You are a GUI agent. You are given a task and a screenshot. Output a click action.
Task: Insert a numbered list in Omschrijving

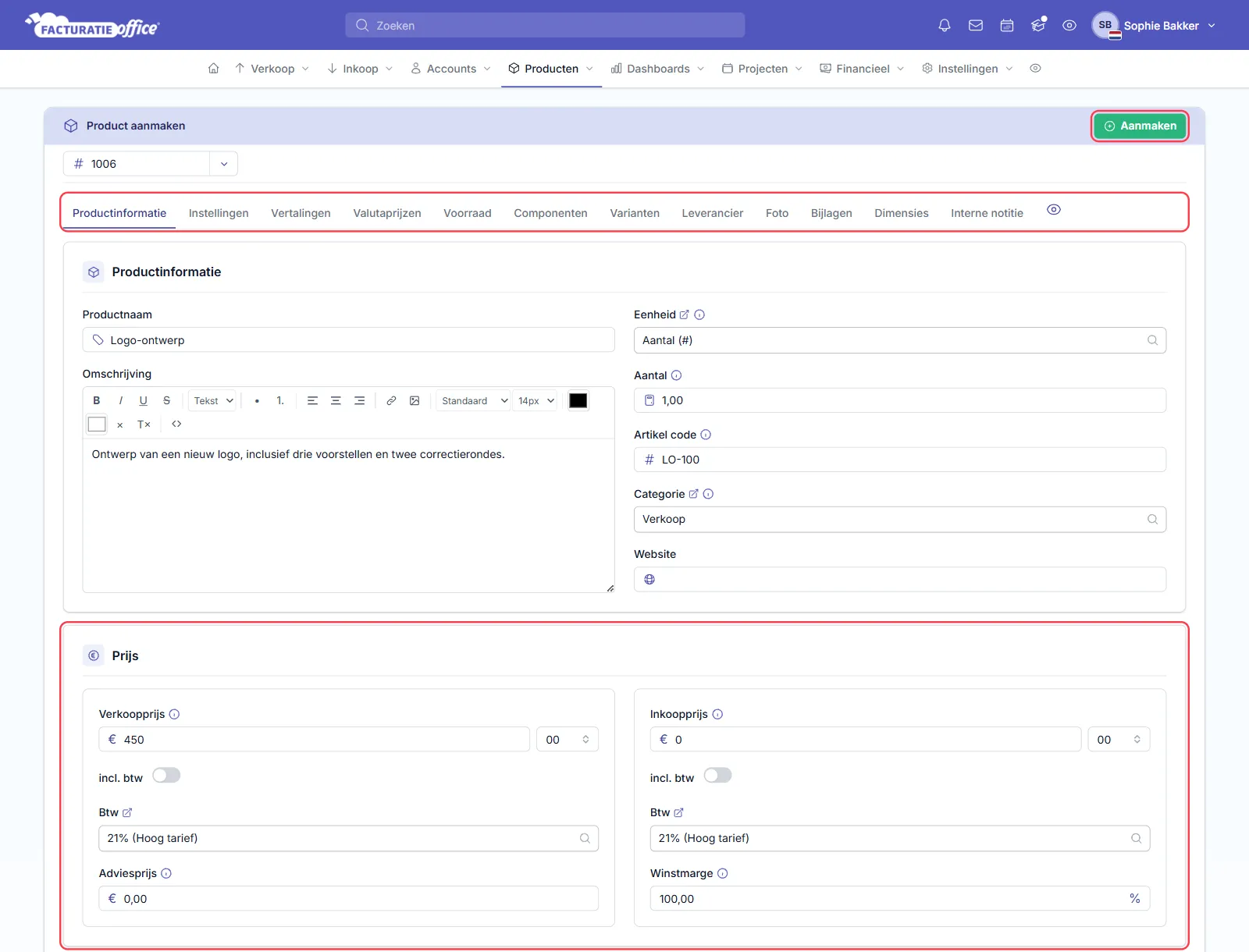tap(280, 400)
